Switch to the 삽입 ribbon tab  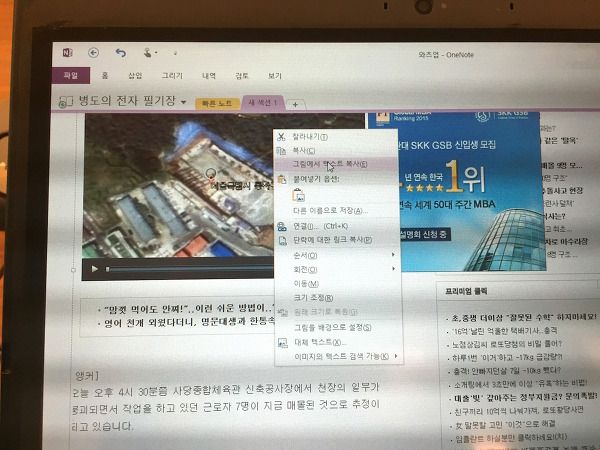click(x=135, y=75)
